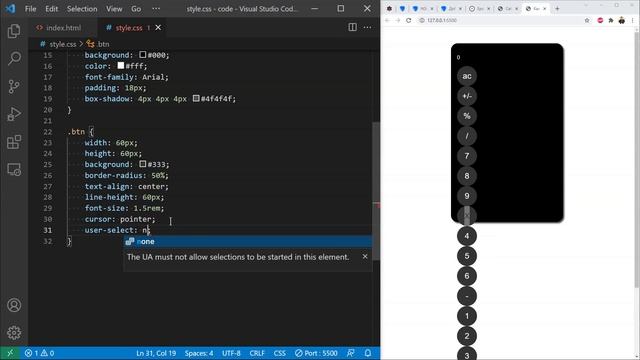Click the +/- calculator button
Image resolution: width=640 pixels, height=360 pixels.
[467, 96]
